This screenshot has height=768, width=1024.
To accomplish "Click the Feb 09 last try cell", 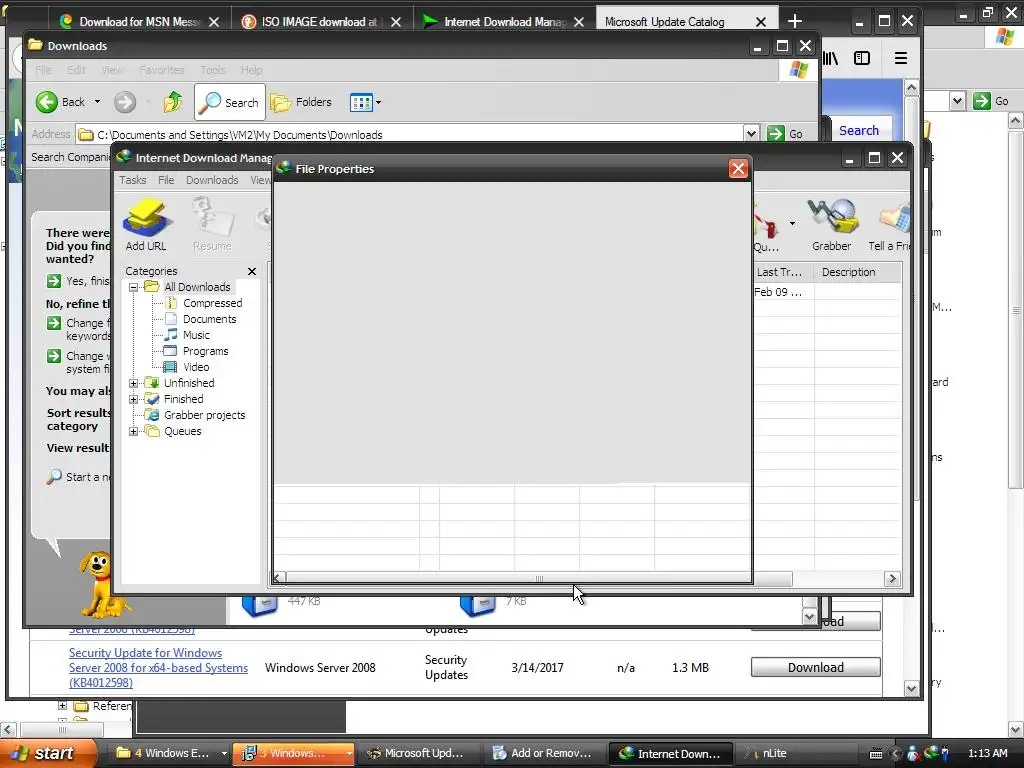I will pyautogui.click(x=783, y=292).
